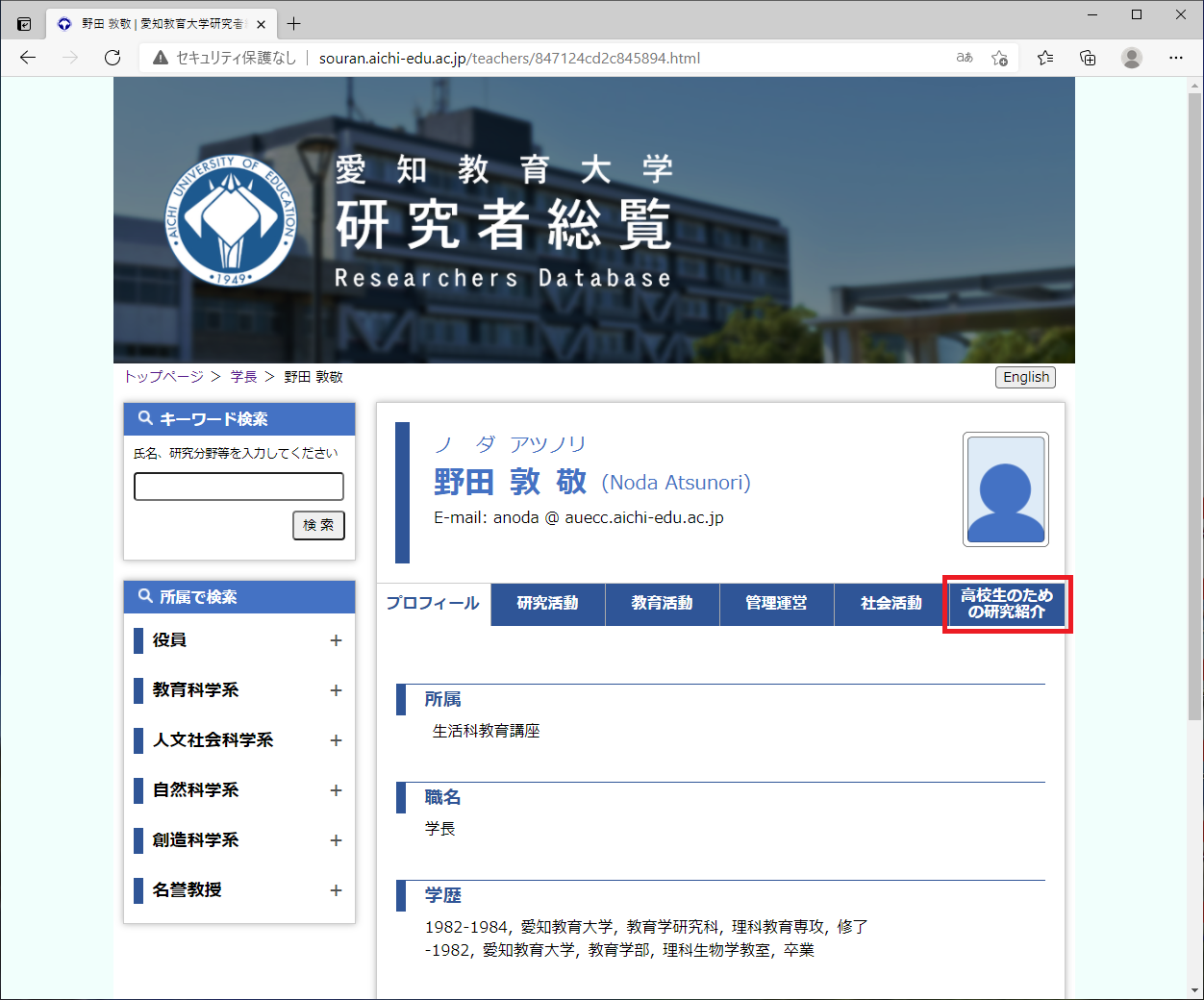This screenshot has width=1204, height=1000.
Task: Open the tab actions menu icon
Action: click(24, 24)
